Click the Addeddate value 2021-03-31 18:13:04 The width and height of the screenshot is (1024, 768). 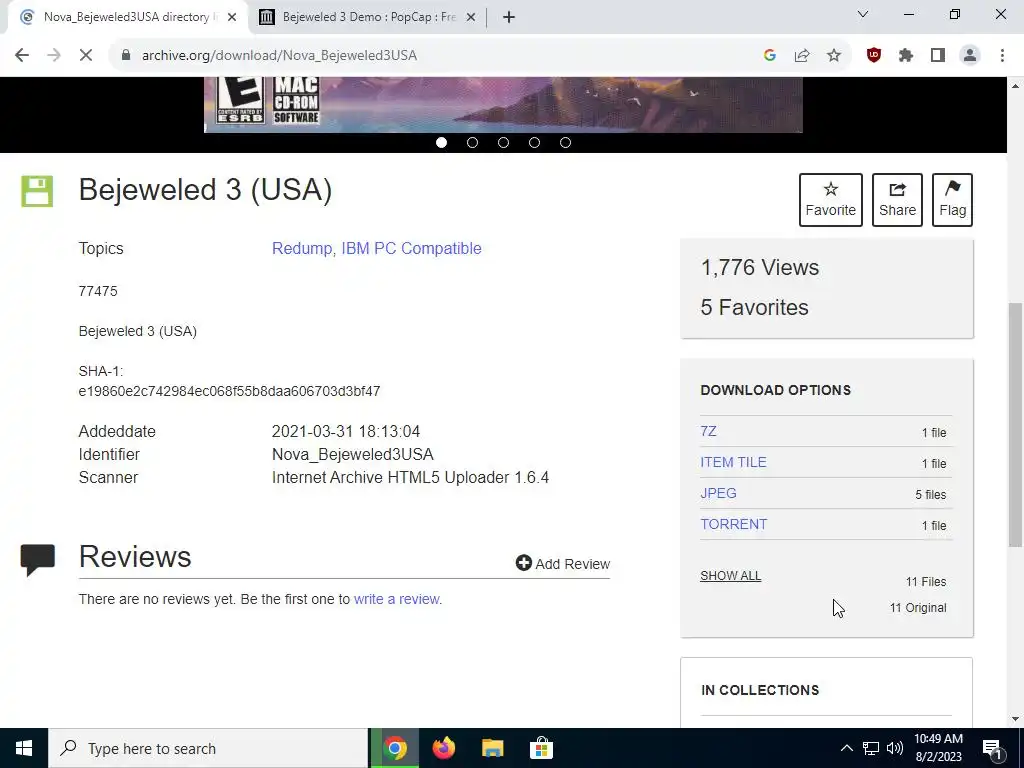coord(345,432)
